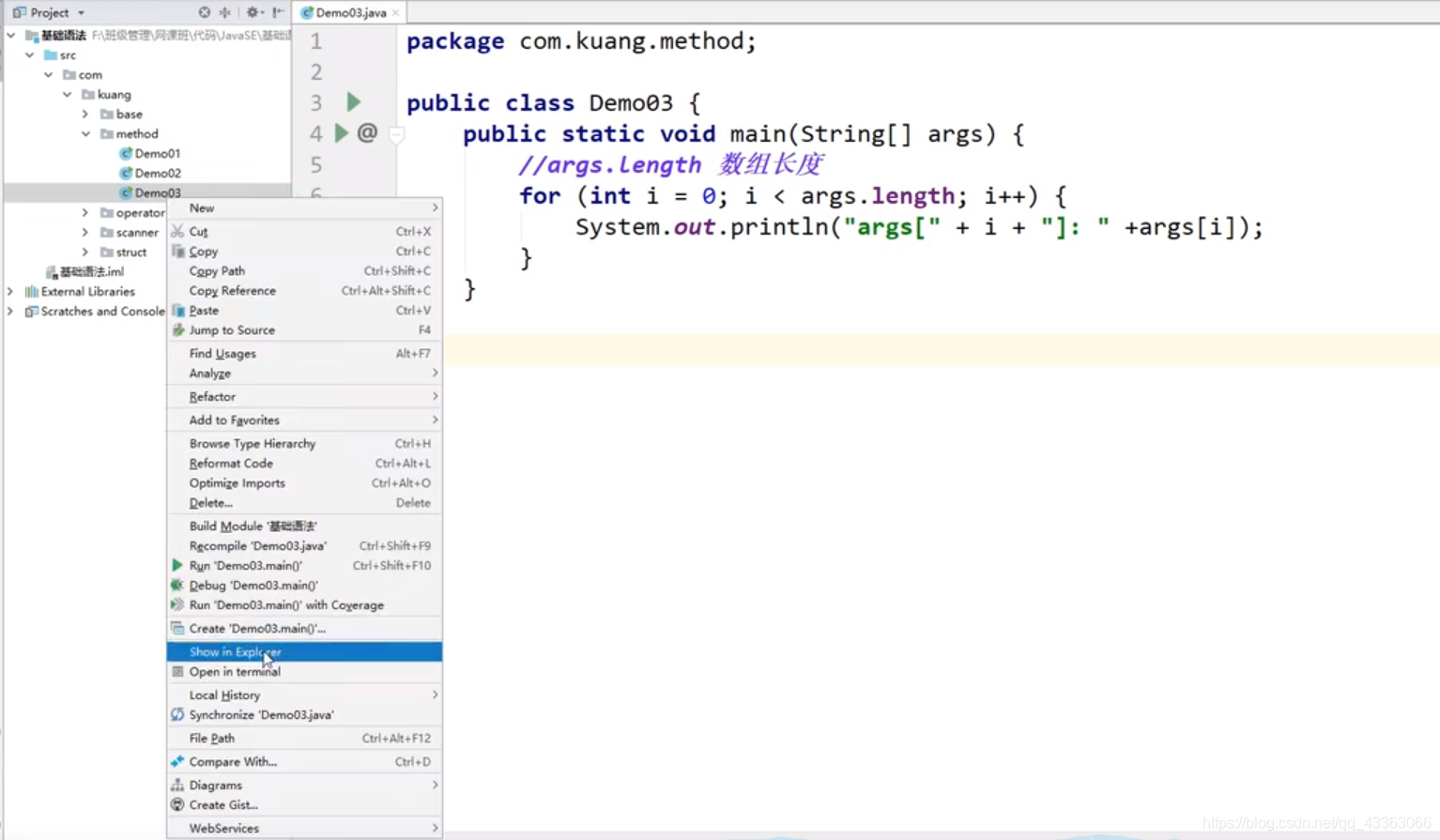Click run arrow next to class Demo03 line
1440x840 pixels.
pyautogui.click(x=354, y=101)
